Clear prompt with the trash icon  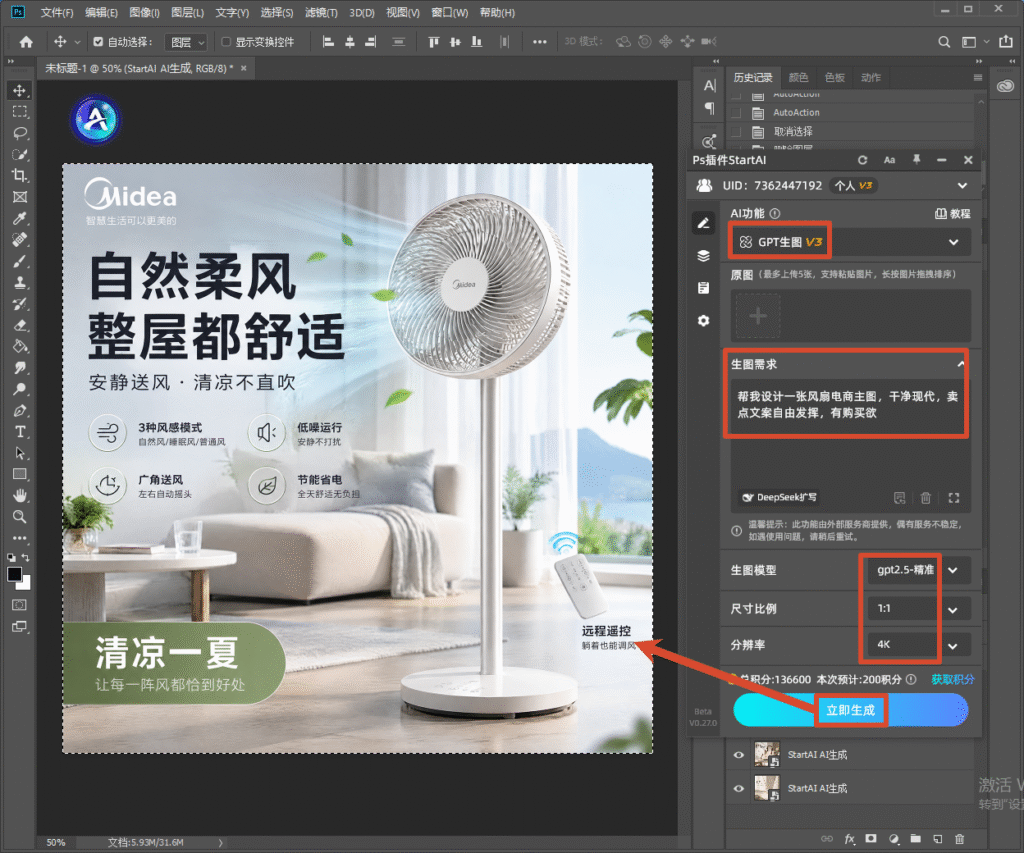click(925, 498)
